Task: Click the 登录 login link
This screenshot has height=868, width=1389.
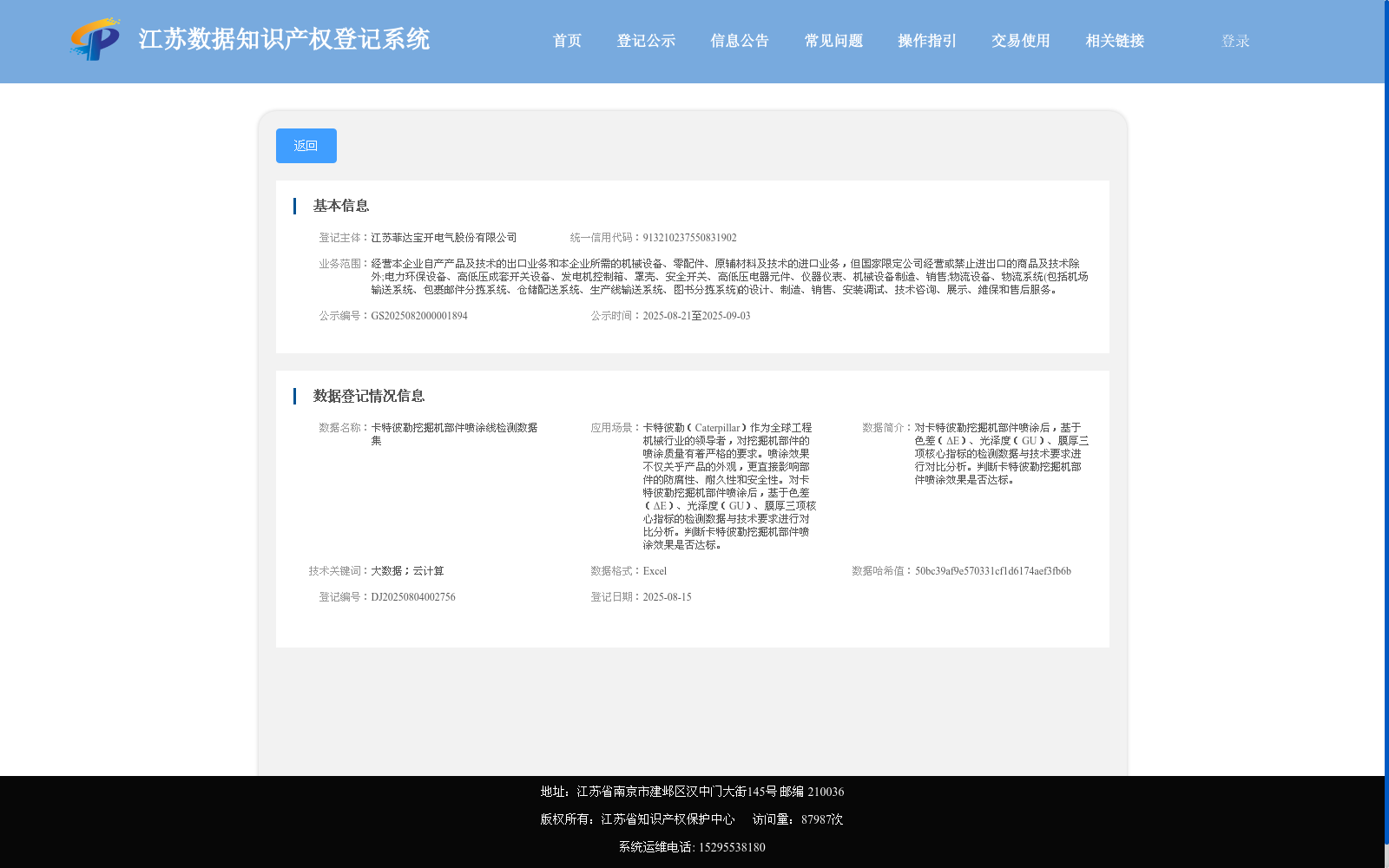Action: click(1235, 41)
